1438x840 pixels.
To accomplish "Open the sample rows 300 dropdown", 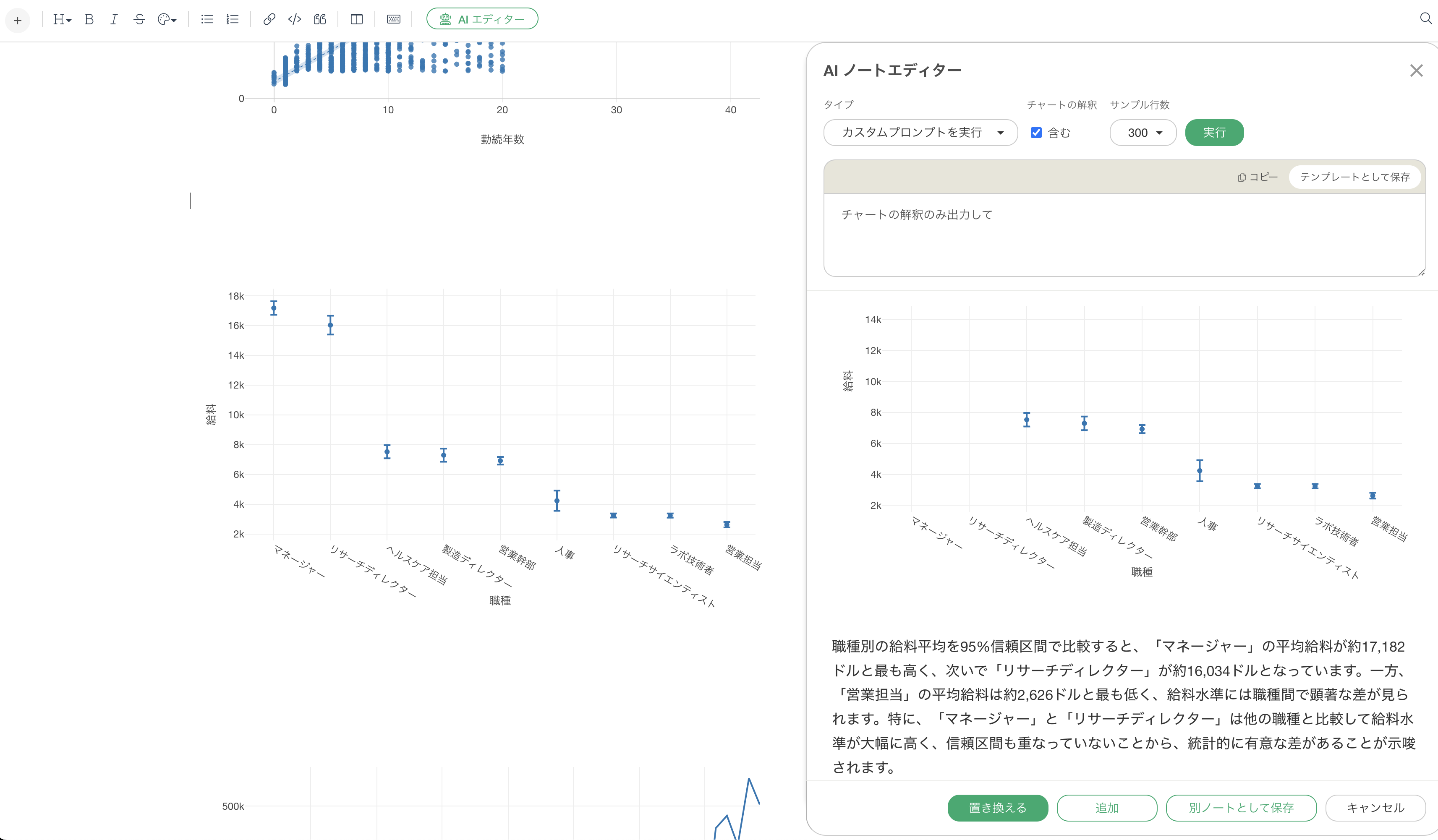I will click(x=1143, y=133).
